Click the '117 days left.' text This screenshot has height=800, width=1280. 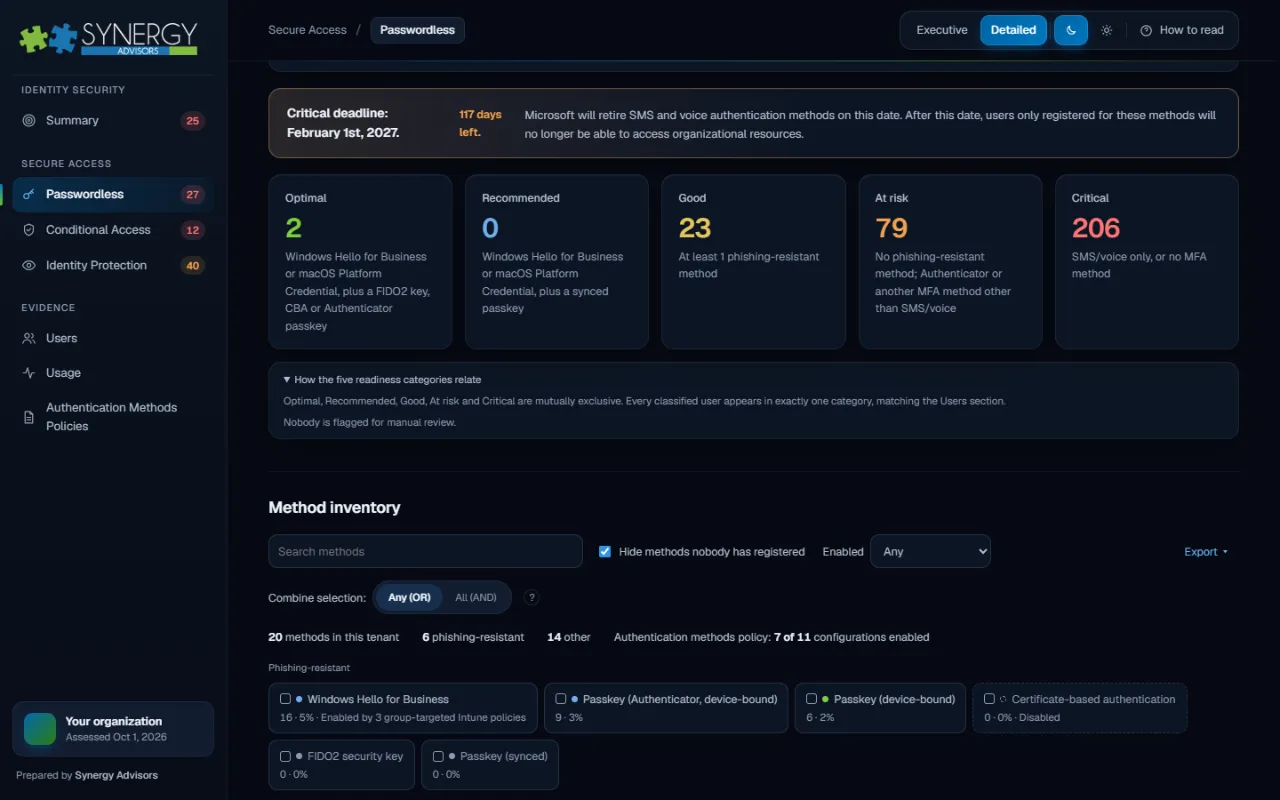(480, 123)
